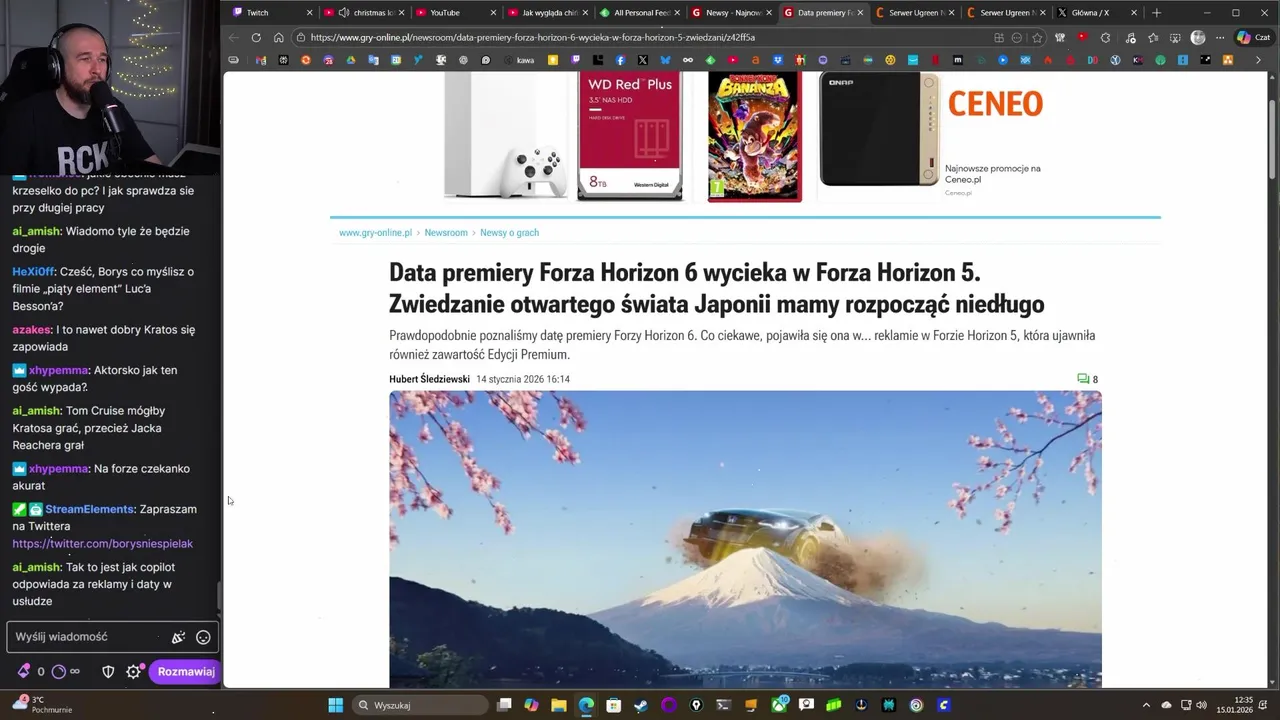Click the Forza Horizon 6 article headline
This screenshot has width=1280, height=720.
click(x=716, y=288)
